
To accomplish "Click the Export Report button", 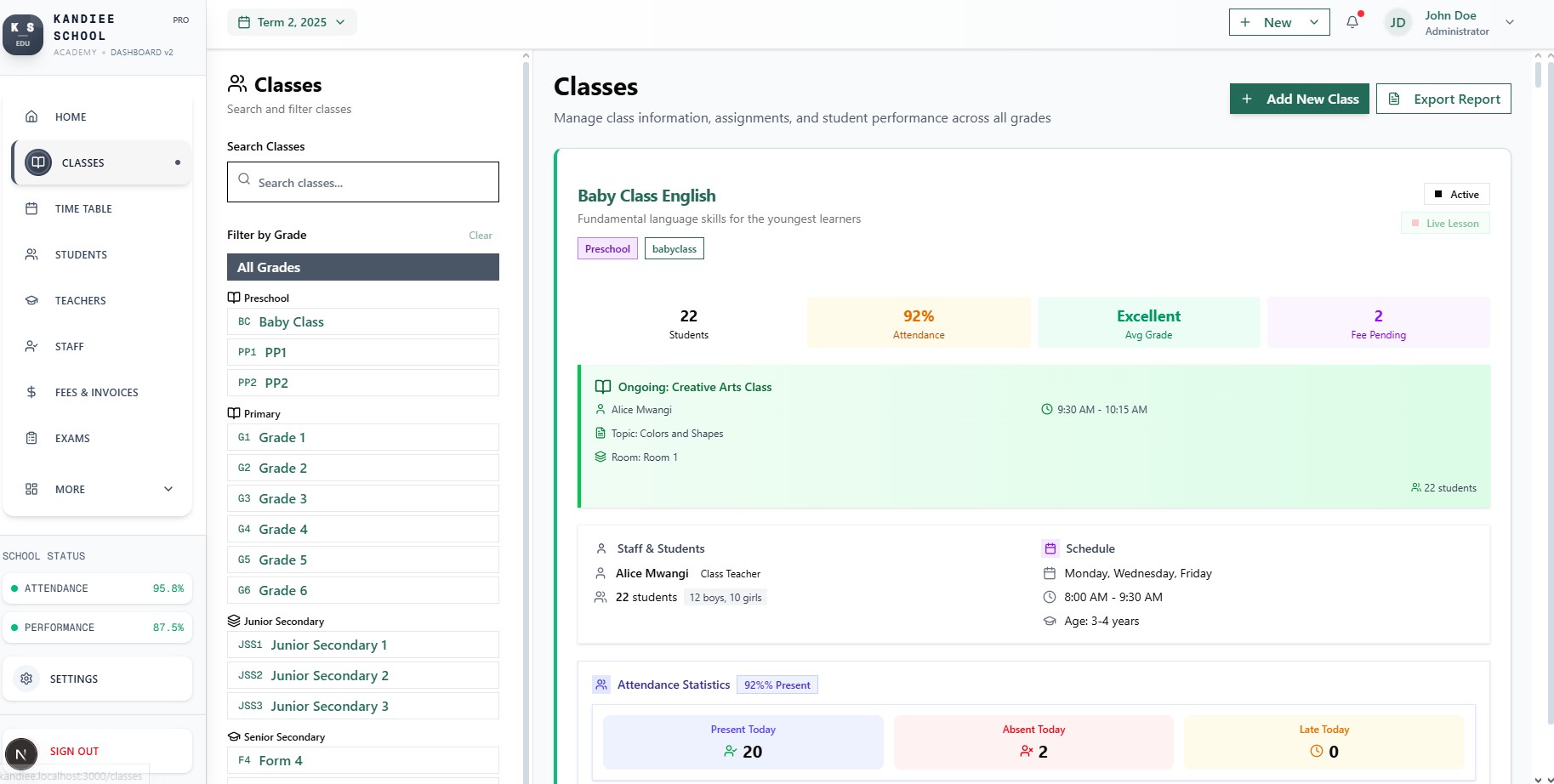I will point(1443,99).
